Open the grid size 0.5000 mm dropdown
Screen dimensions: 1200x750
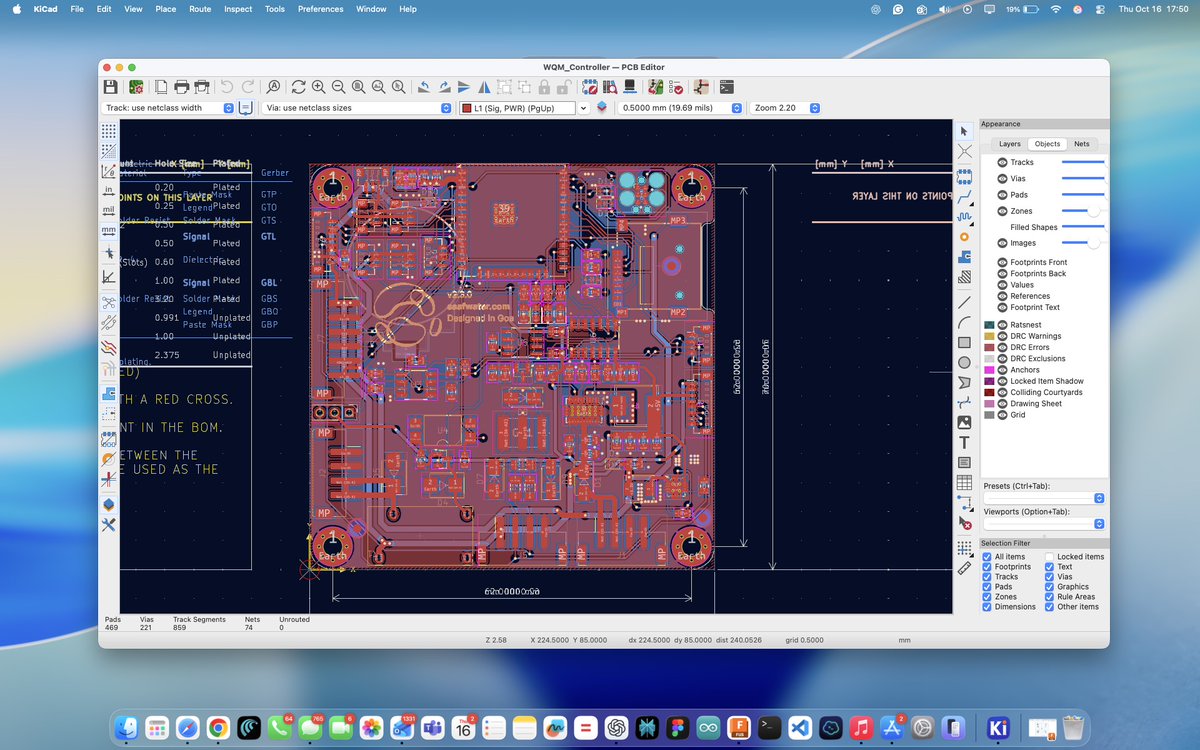pyautogui.click(x=680, y=108)
